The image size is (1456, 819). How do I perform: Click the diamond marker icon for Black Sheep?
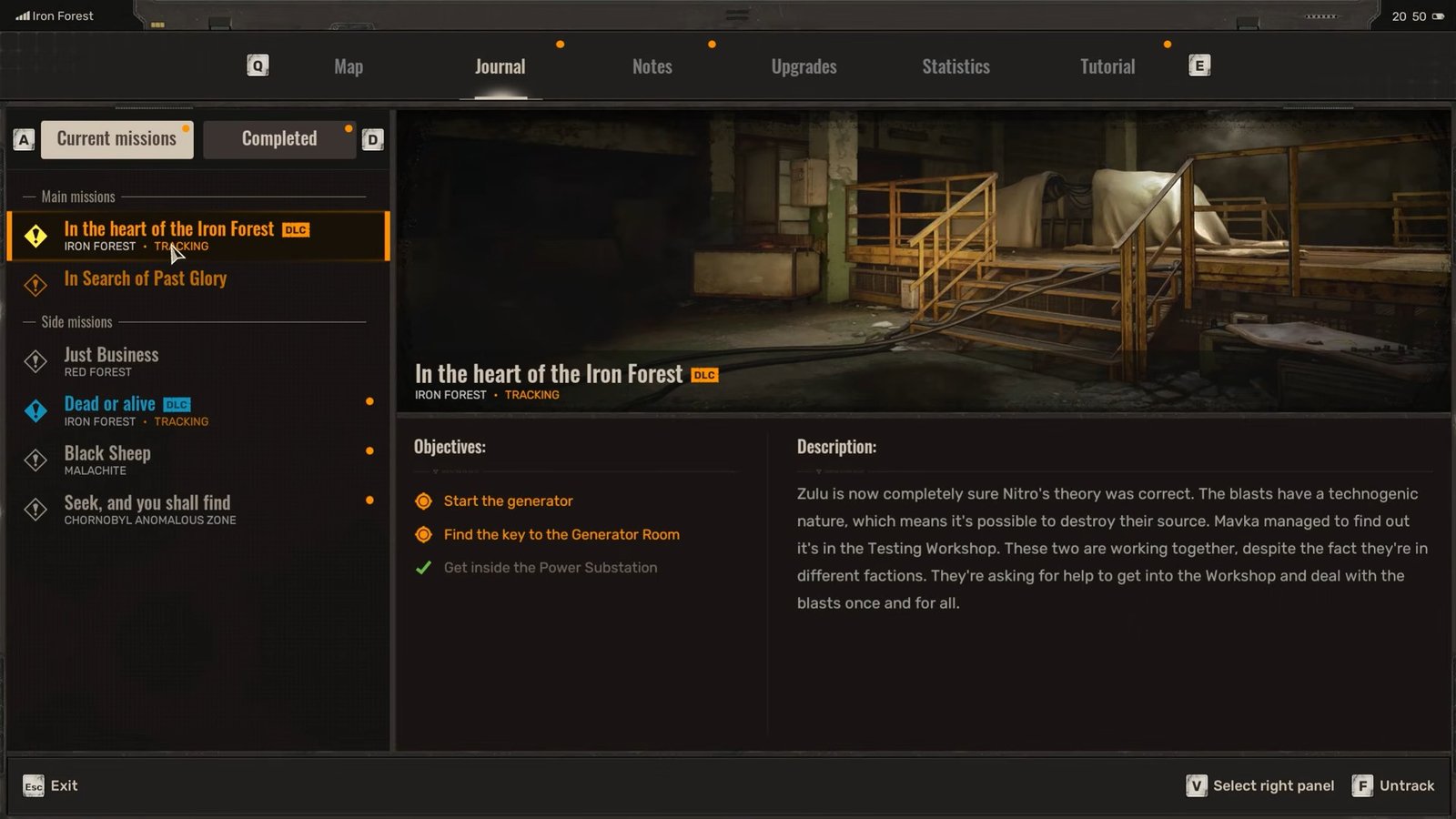pos(35,460)
